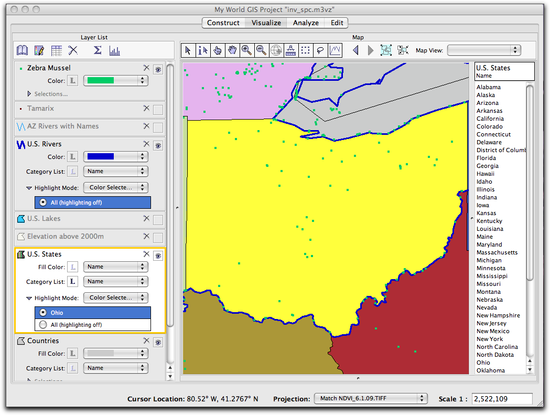Open the histogram chart icon

pos(114,51)
